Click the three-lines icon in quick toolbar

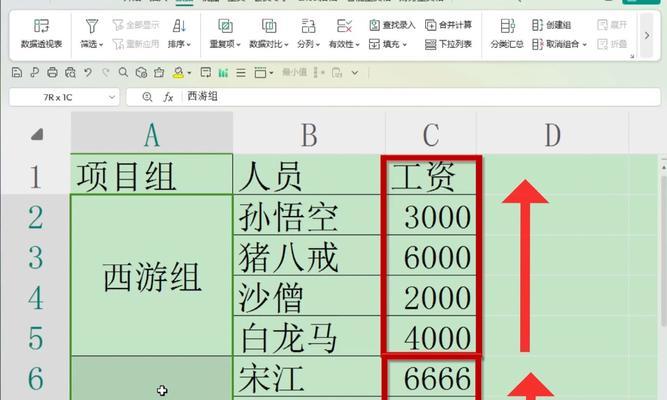tap(241, 73)
